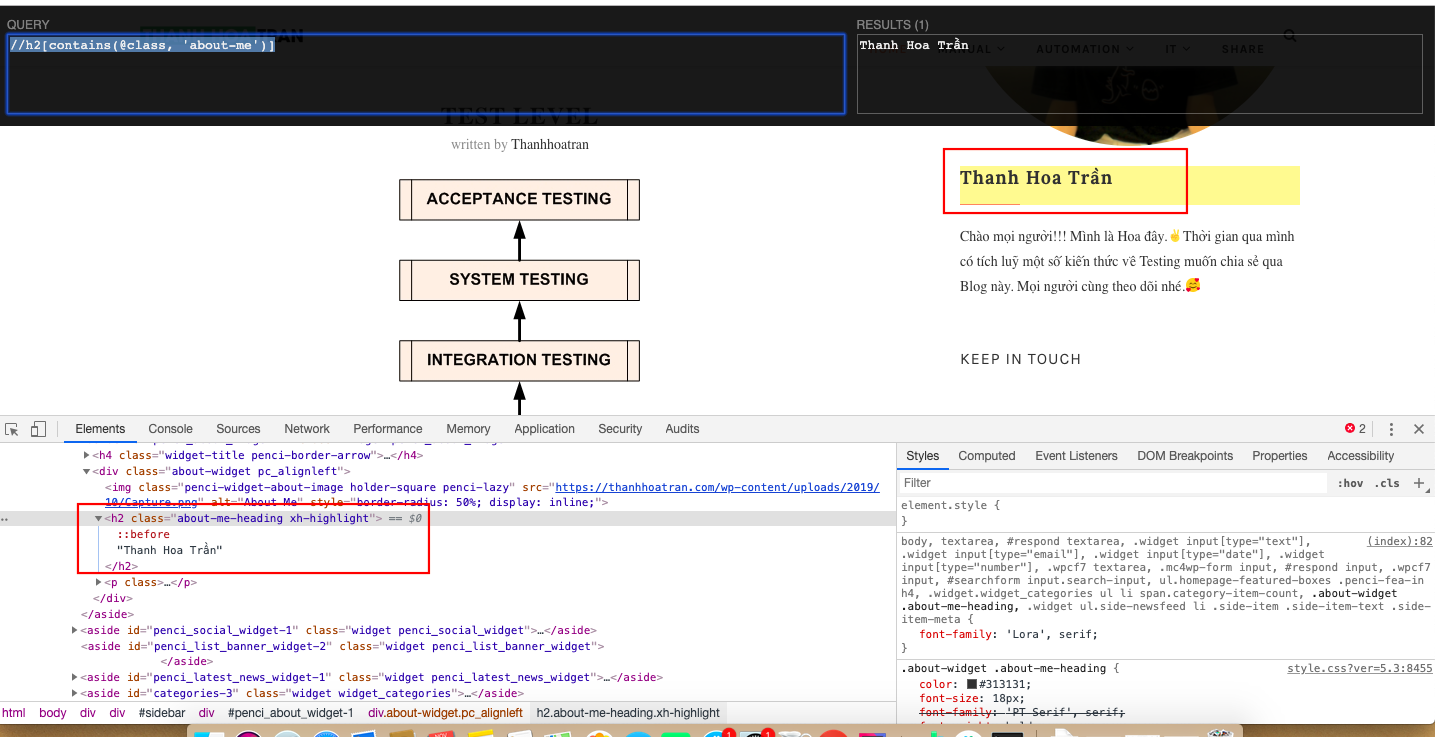
Task: Select body in the breadcrumb bar
Action: (x=53, y=713)
